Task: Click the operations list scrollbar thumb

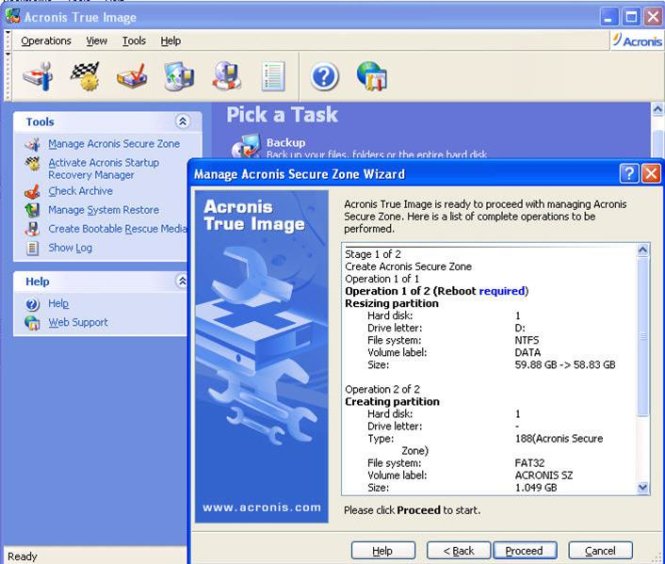Action: click(x=643, y=336)
